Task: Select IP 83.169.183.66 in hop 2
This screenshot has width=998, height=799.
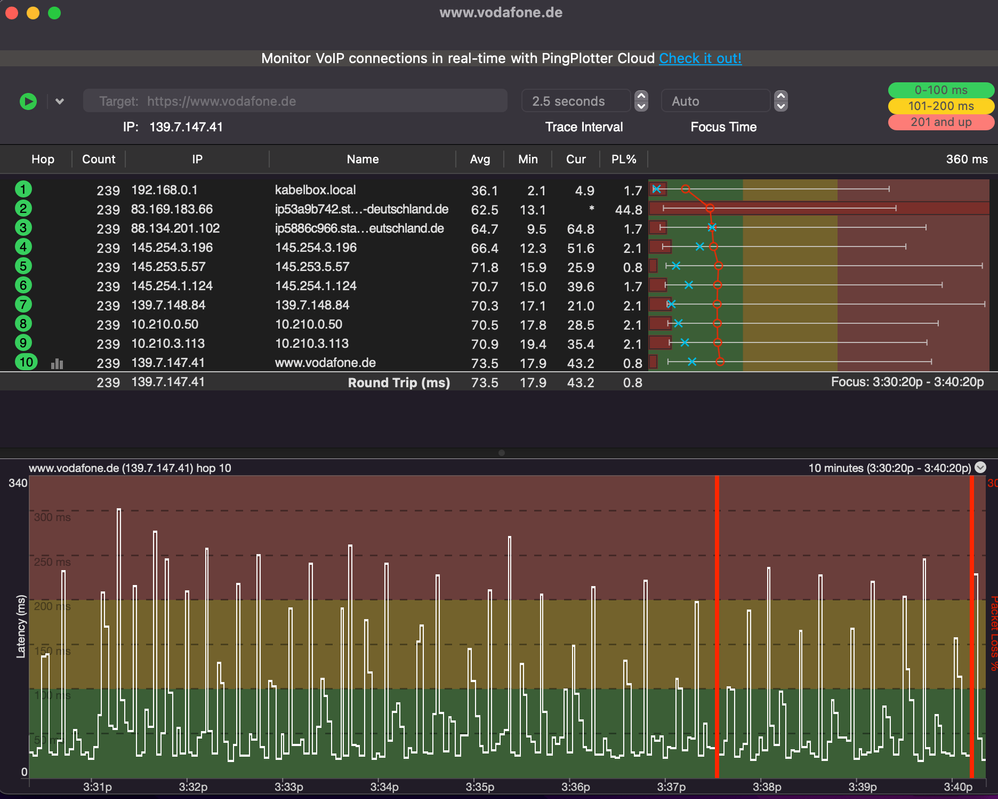Action: pyautogui.click(x=172, y=209)
